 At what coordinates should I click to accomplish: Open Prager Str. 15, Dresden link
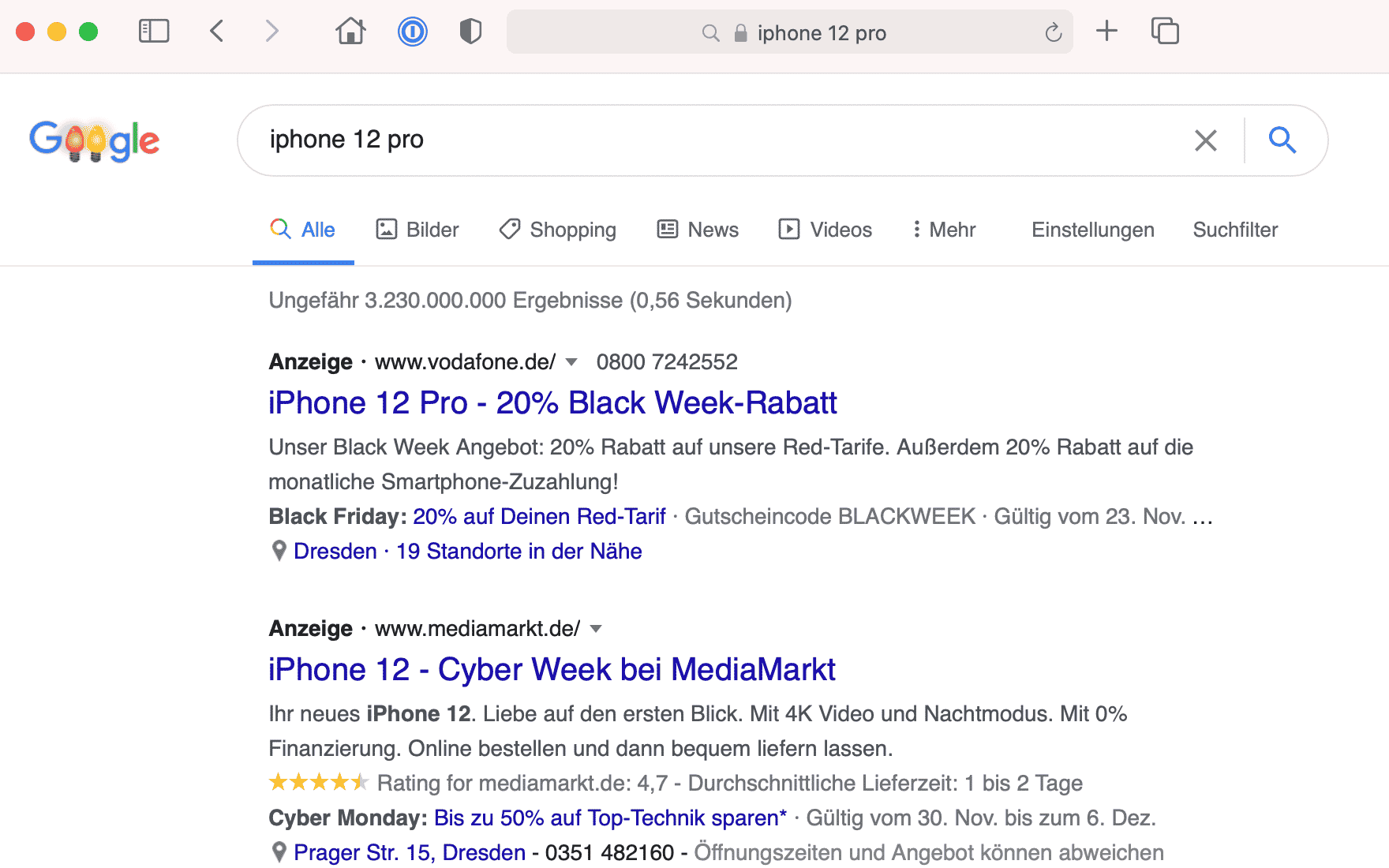(410, 853)
